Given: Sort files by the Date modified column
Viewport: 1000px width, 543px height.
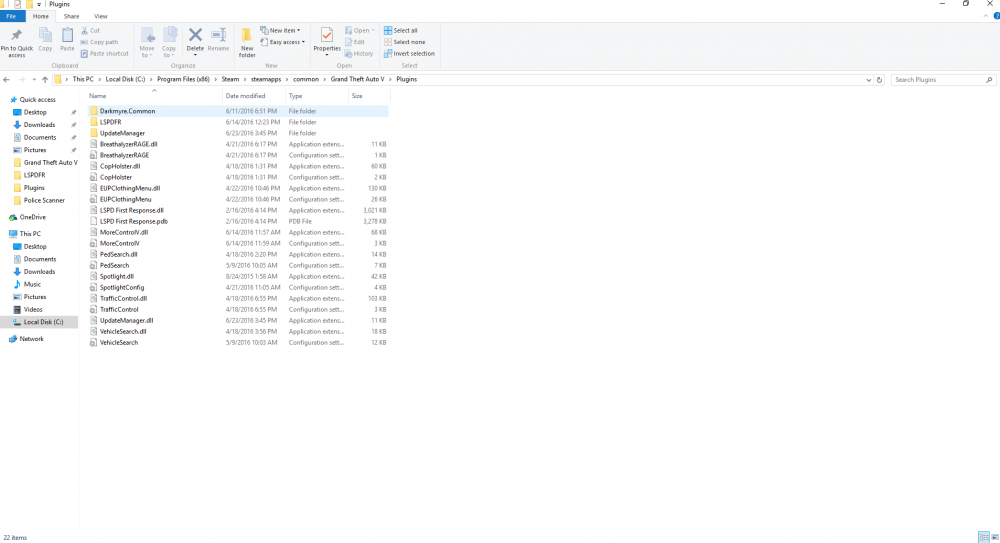Looking at the screenshot, I should (245, 96).
